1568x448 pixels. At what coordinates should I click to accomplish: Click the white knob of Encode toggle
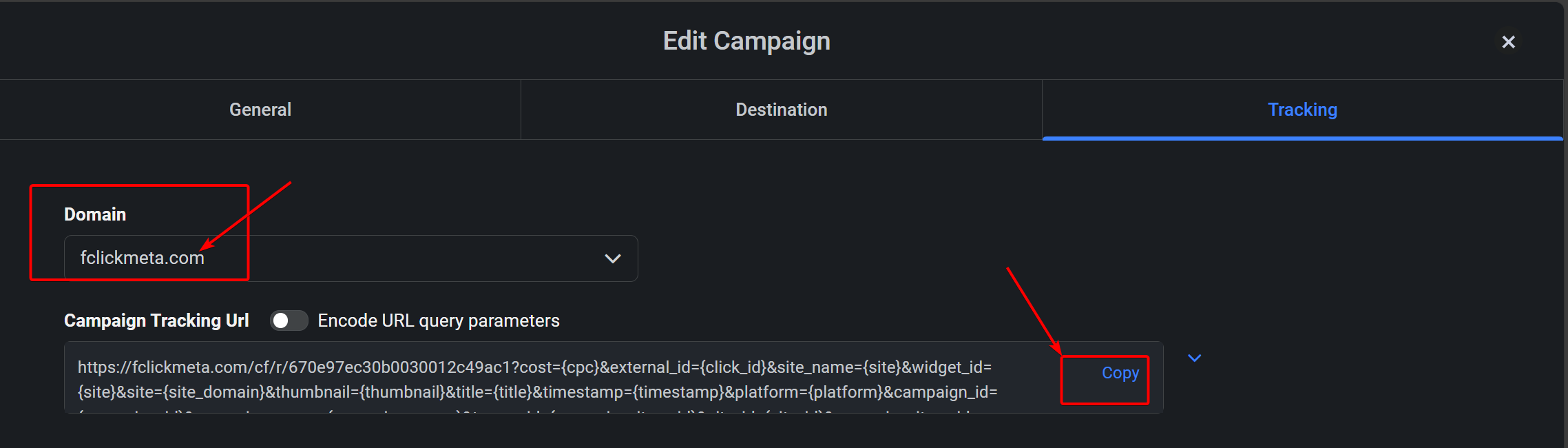280,320
